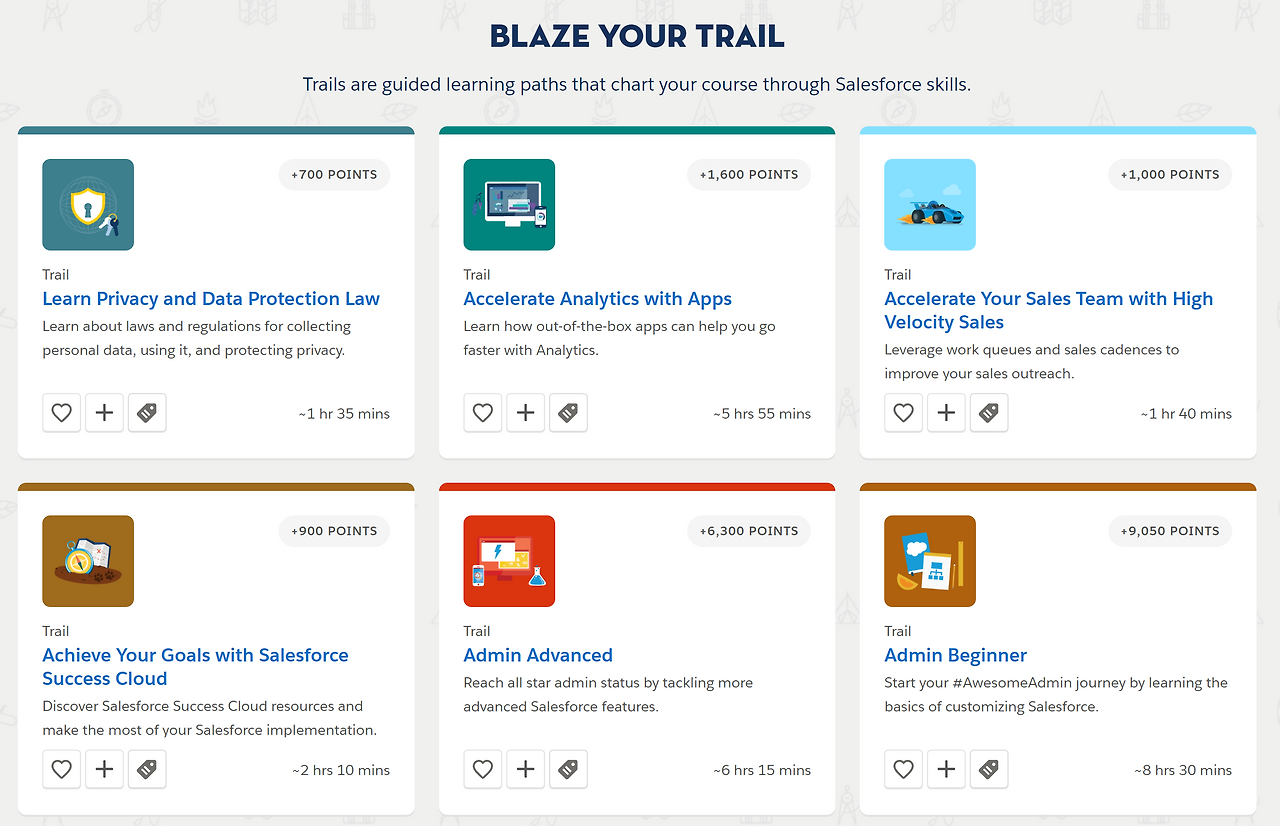
Task: Toggle heart favorite on Achieve Your Goals card
Action: [x=62, y=770]
